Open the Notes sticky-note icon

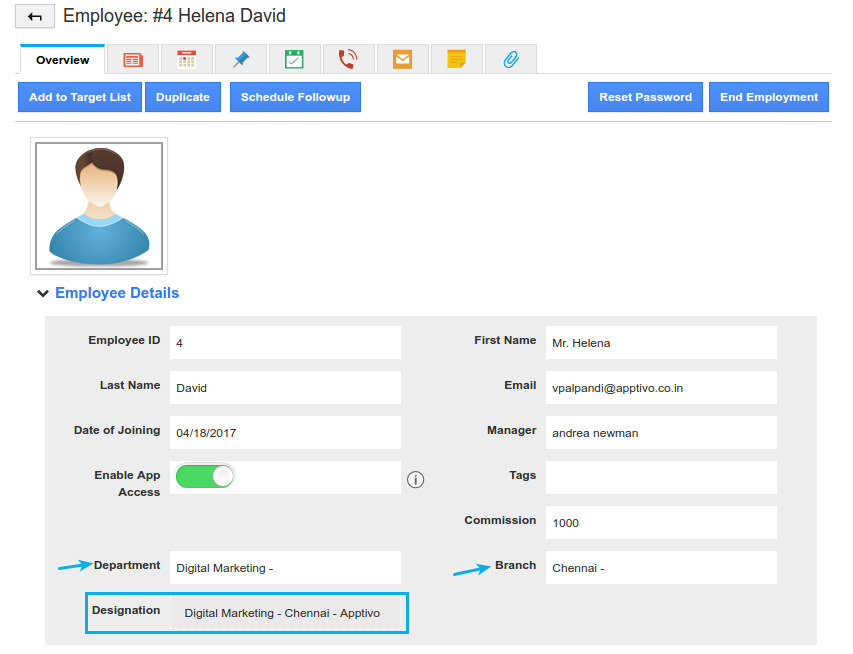pos(456,59)
